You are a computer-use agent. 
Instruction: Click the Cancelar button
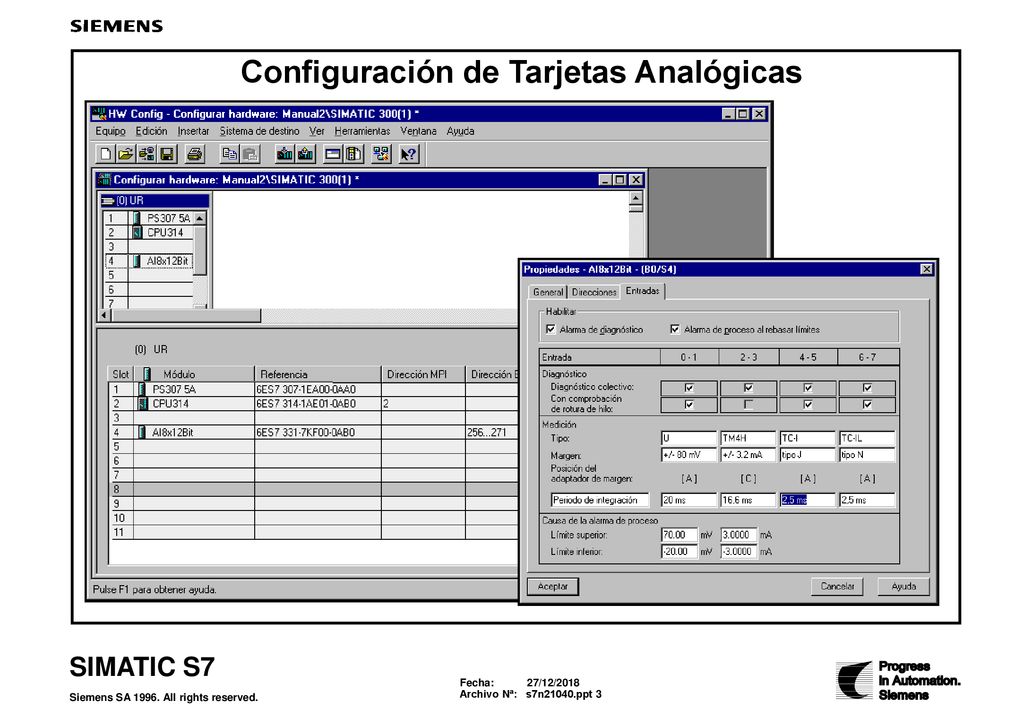837,586
